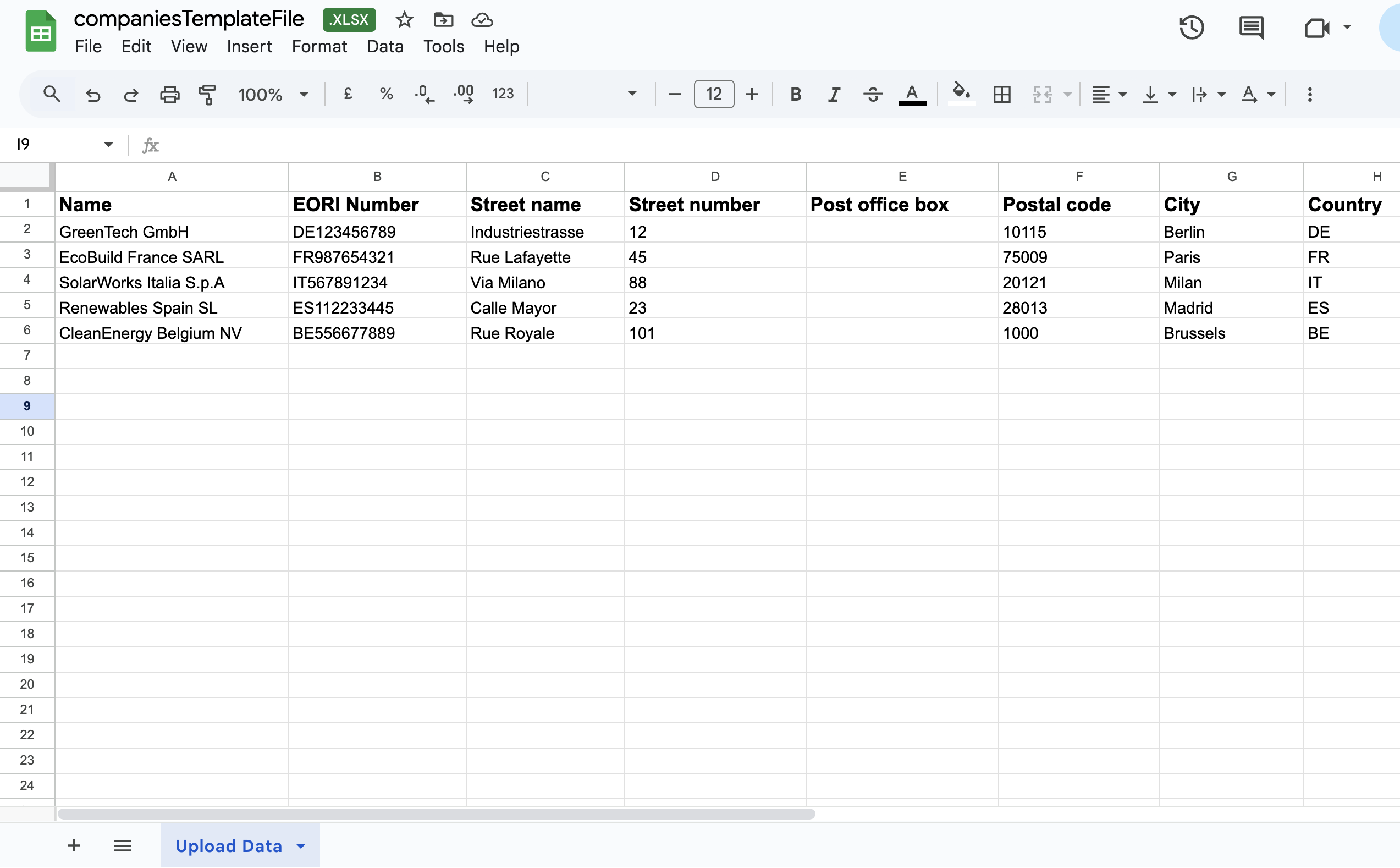This screenshot has height=868, width=1400.
Task: Click the search menus magnifier icon
Action: pos(52,94)
